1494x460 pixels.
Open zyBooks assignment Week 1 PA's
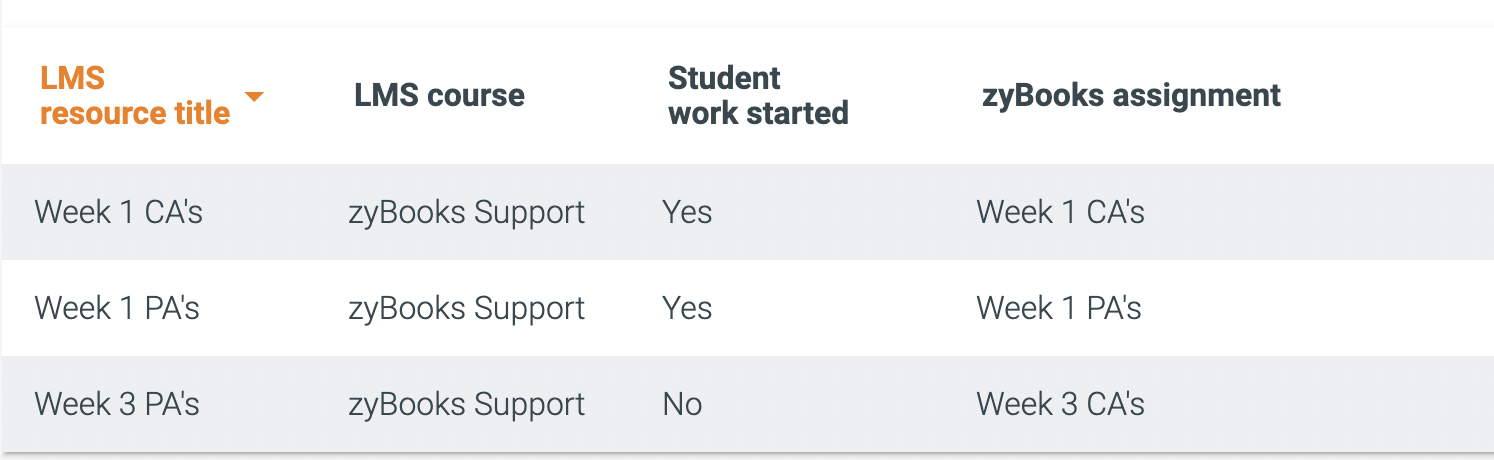click(x=1059, y=308)
